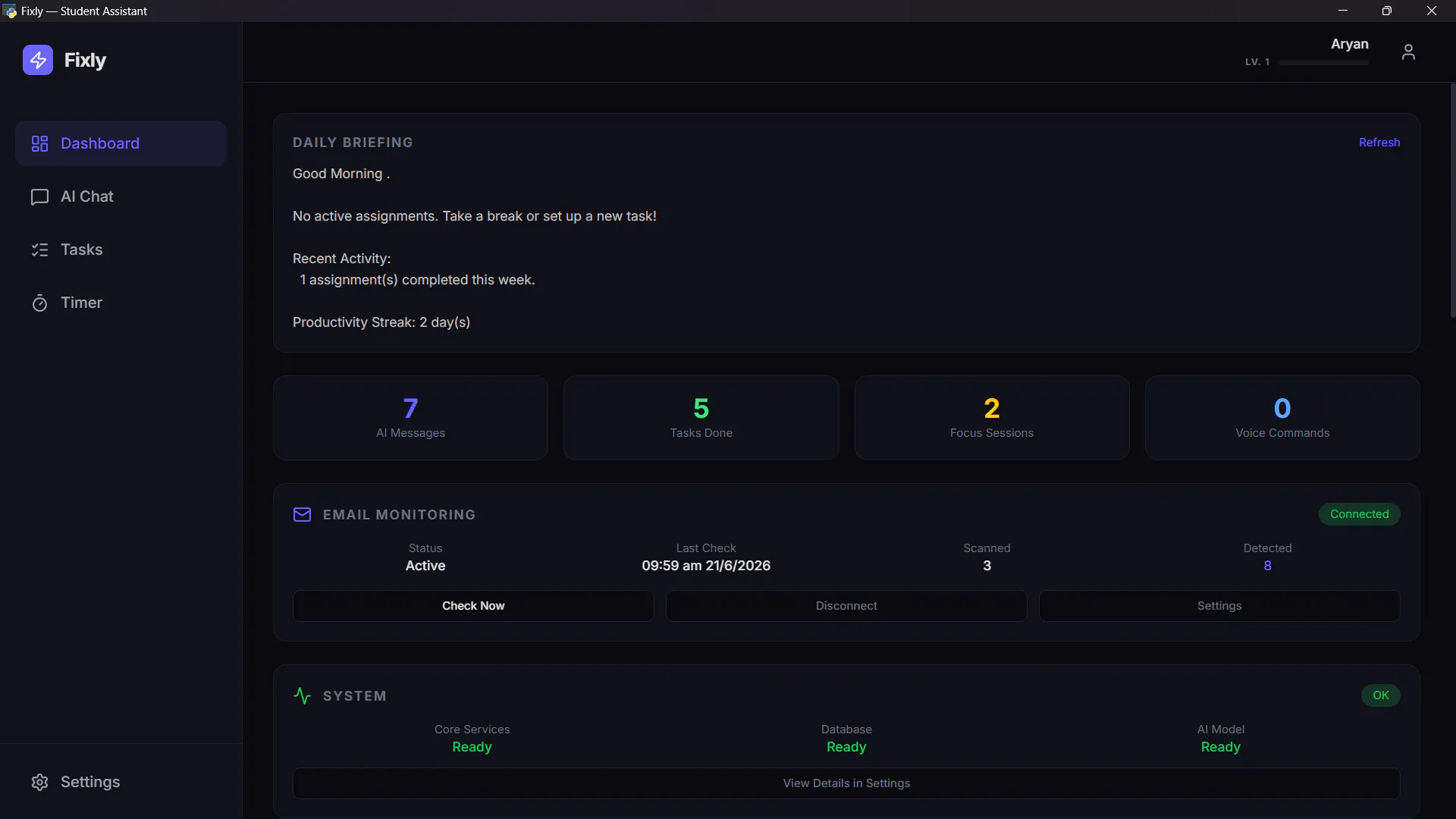Click Core Services Ready status
The height and width of the screenshot is (819, 1456).
pos(472,747)
